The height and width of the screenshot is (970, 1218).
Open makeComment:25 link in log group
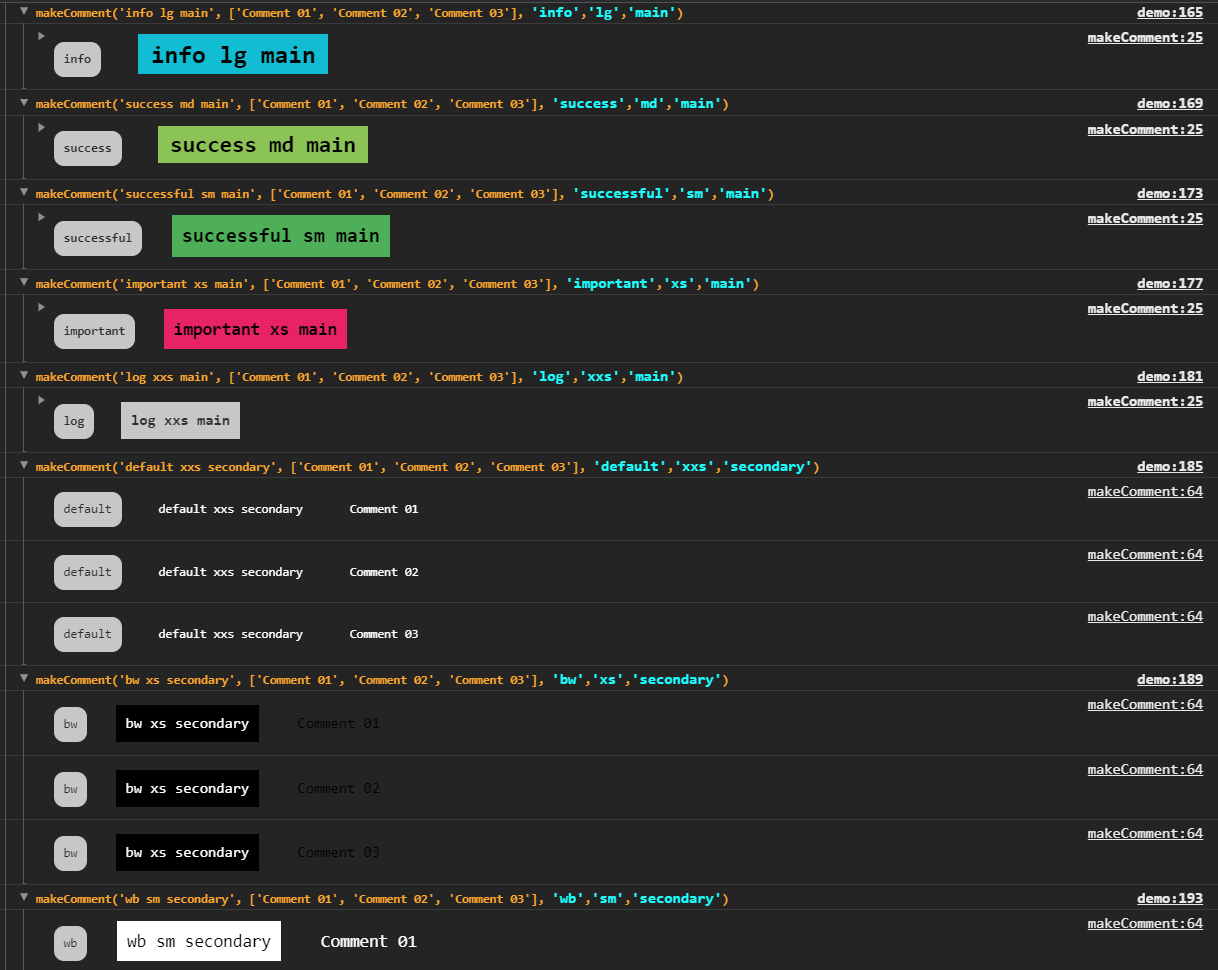[1145, 401]
